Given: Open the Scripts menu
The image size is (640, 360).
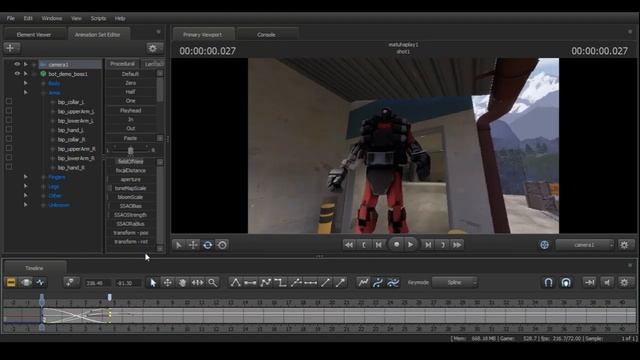Looking at the screenshot, I should (x=98, y=18).
